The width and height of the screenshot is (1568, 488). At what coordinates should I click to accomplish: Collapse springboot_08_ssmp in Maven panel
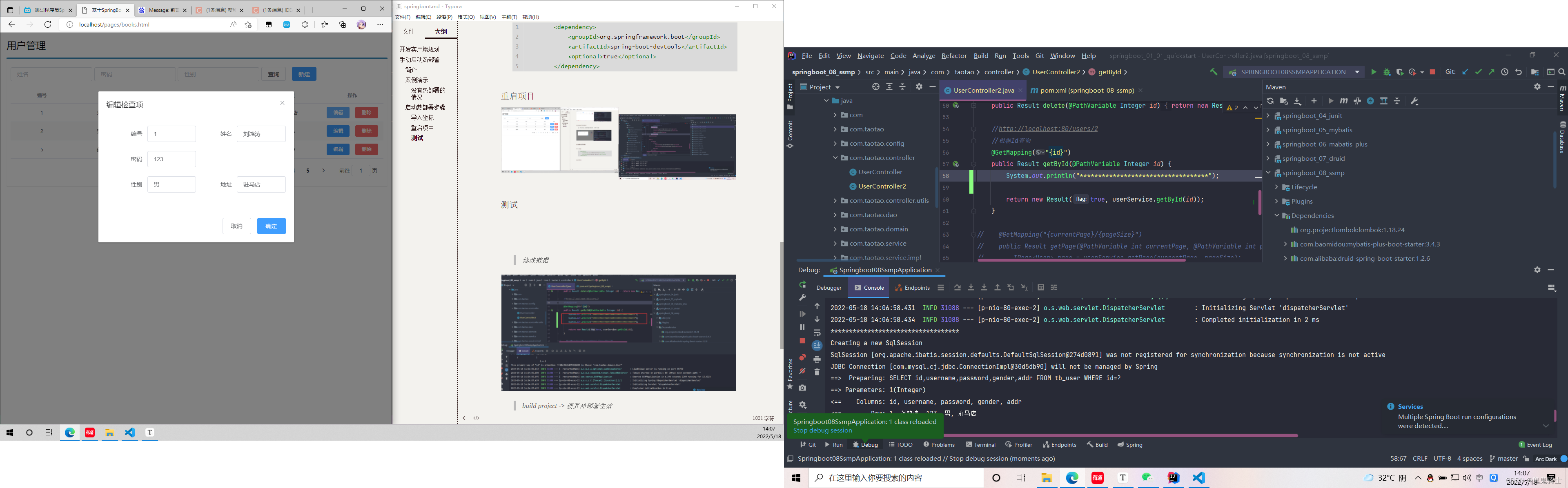tap(1268, 173)
